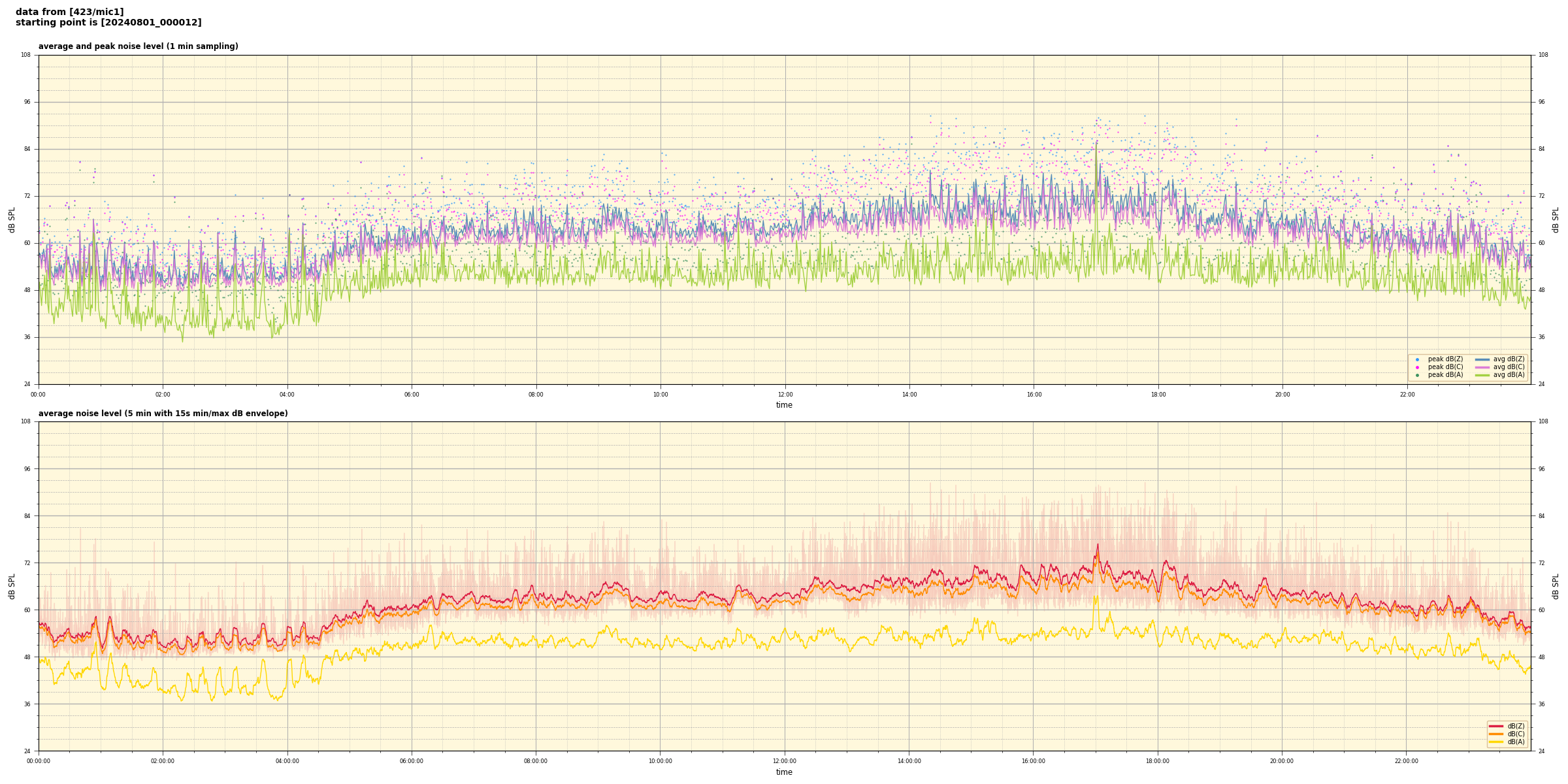Click the peak dB(A) legend marker
1568x784 pixels.
pos(1417,375)
